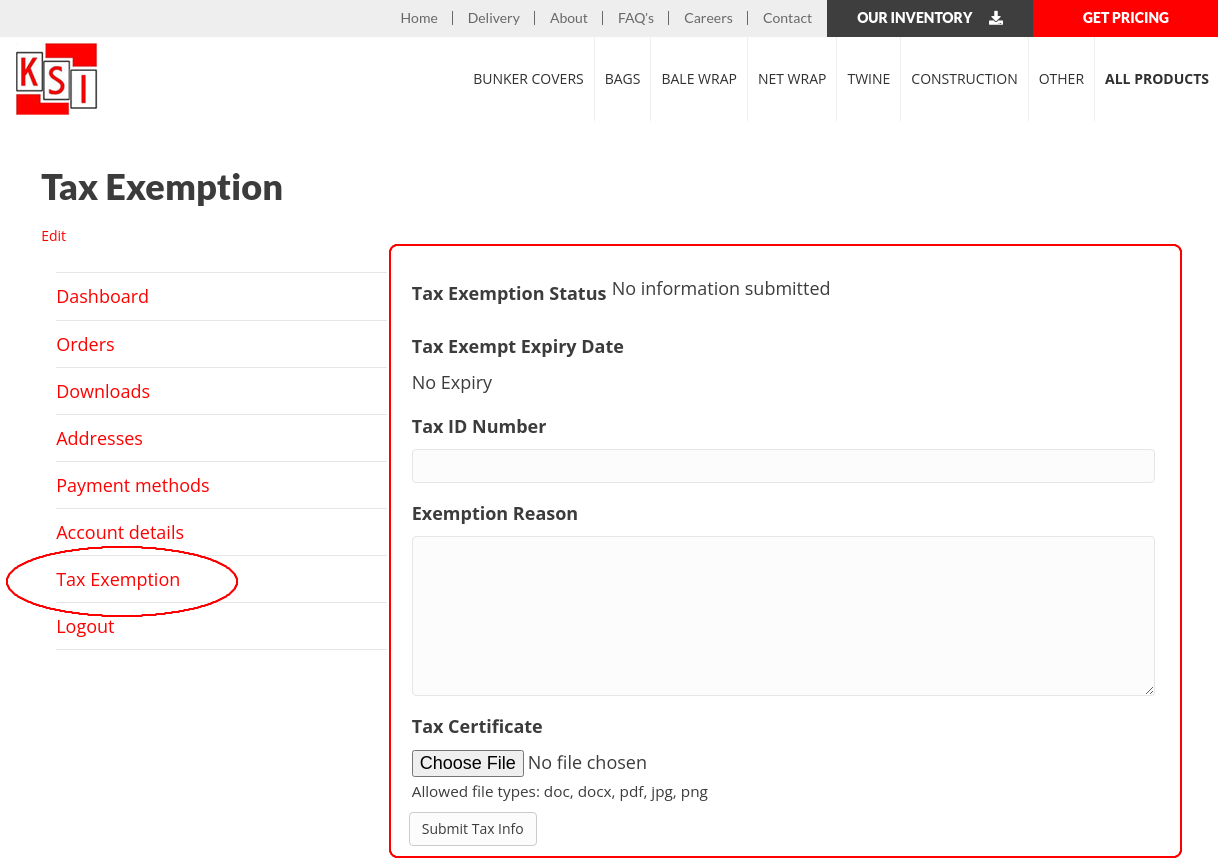Image resolution: width=1218 pixels, height=862 pixels.
Task: Select Tax Exemption in the sidebar
Action: 118,579
